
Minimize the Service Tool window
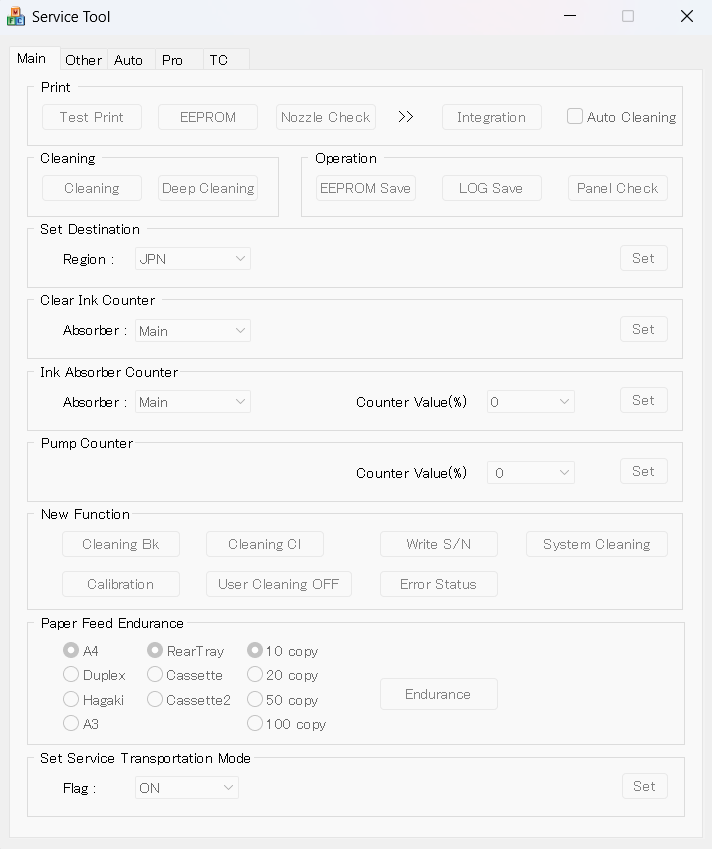tap(570, 16)
